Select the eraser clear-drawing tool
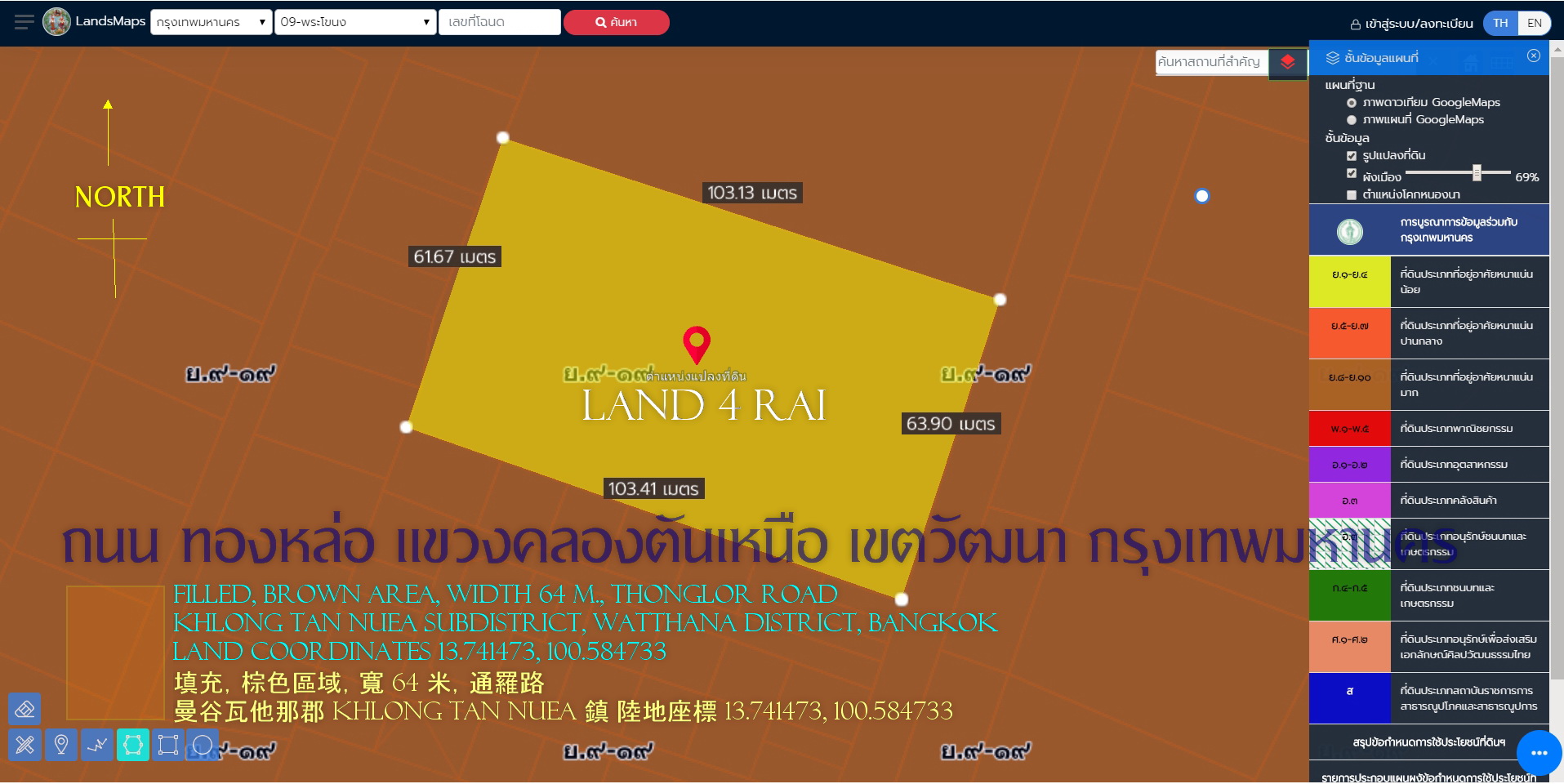Viewport: 1564px width, 784px height. click(25, 709)
